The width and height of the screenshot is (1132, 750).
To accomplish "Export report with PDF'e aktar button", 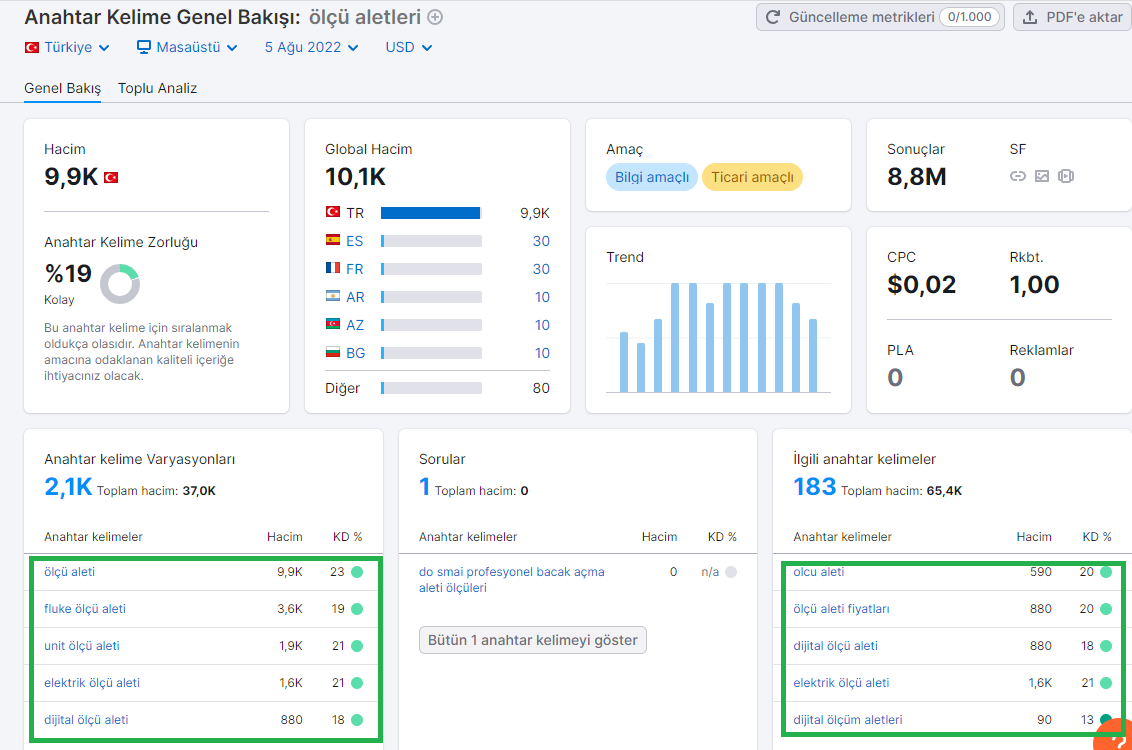I will point(1073,17).
